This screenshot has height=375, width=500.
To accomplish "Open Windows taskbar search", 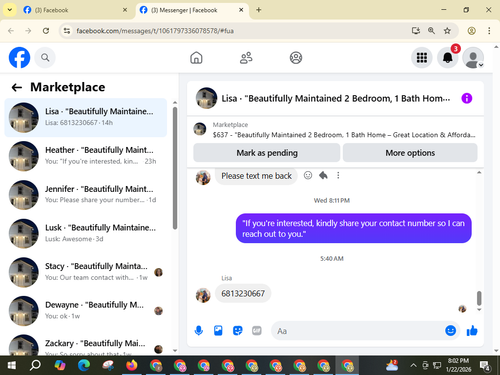I will point(35,366).
